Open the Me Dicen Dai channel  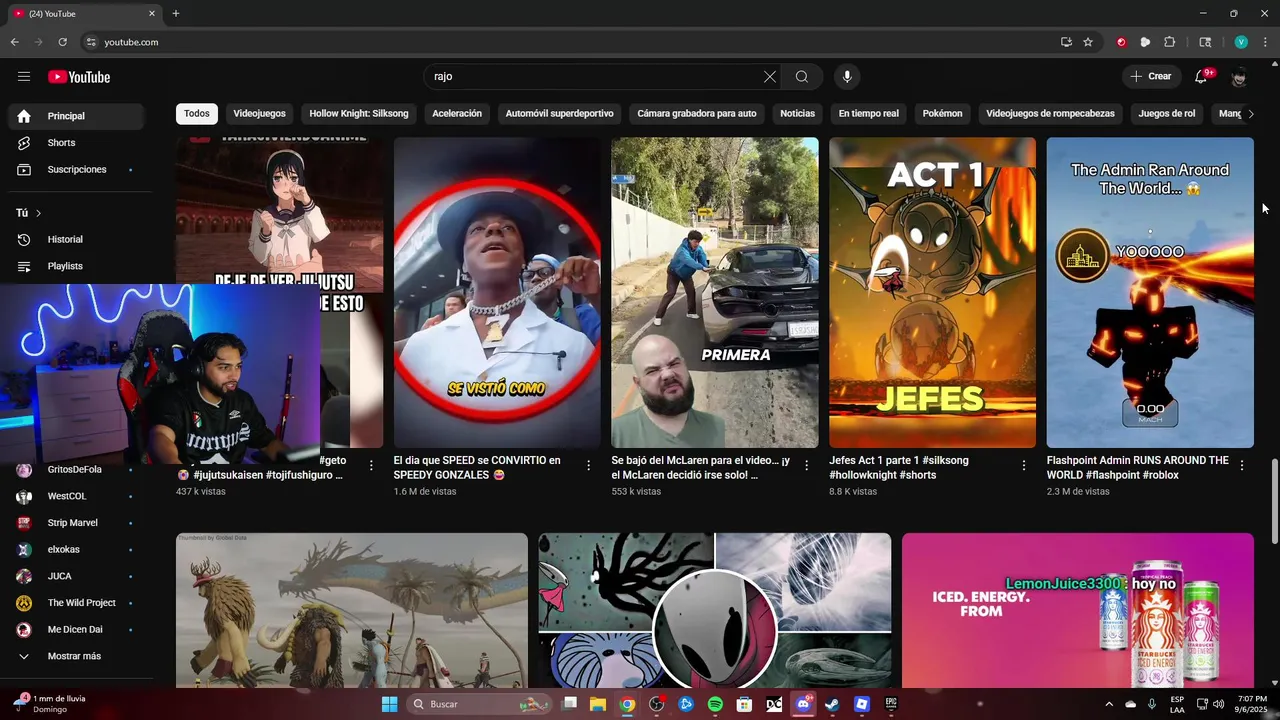click(76, 630)
